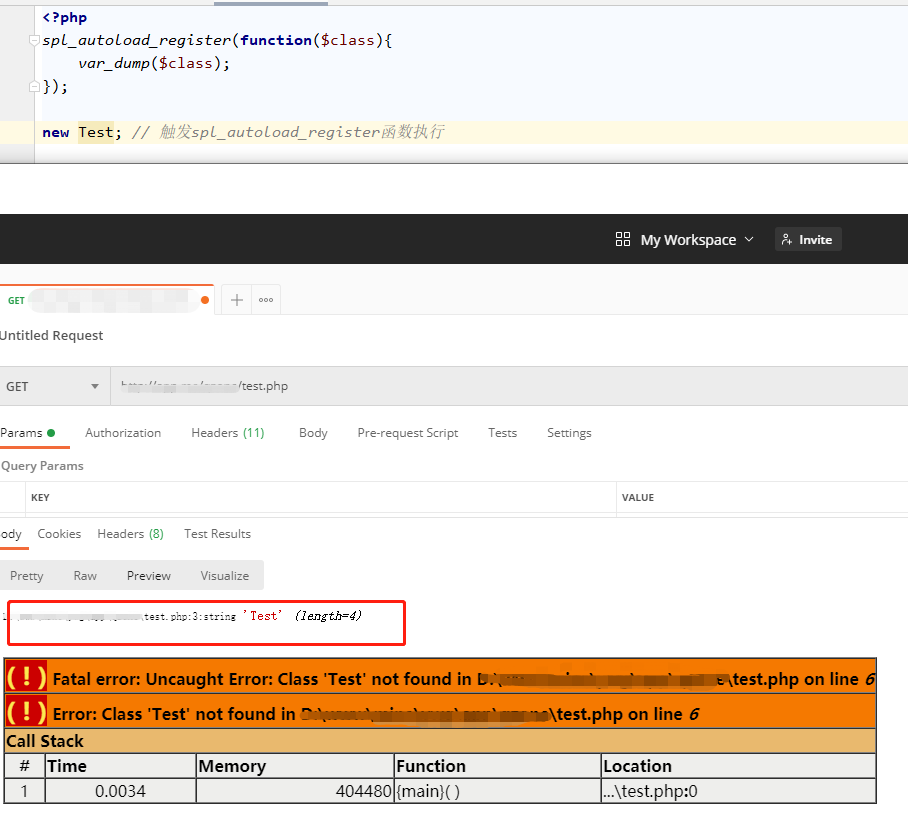The height and width of the screenshot is (818, 908).
Task: Select the Visualize response view
Action: coord(224,575)
